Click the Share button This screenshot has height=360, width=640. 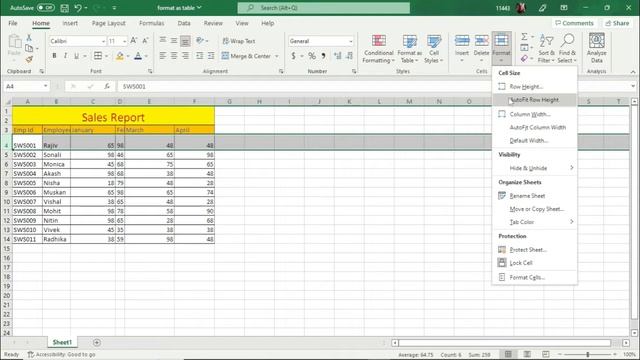pyautogui.click(x=617, y=23)
